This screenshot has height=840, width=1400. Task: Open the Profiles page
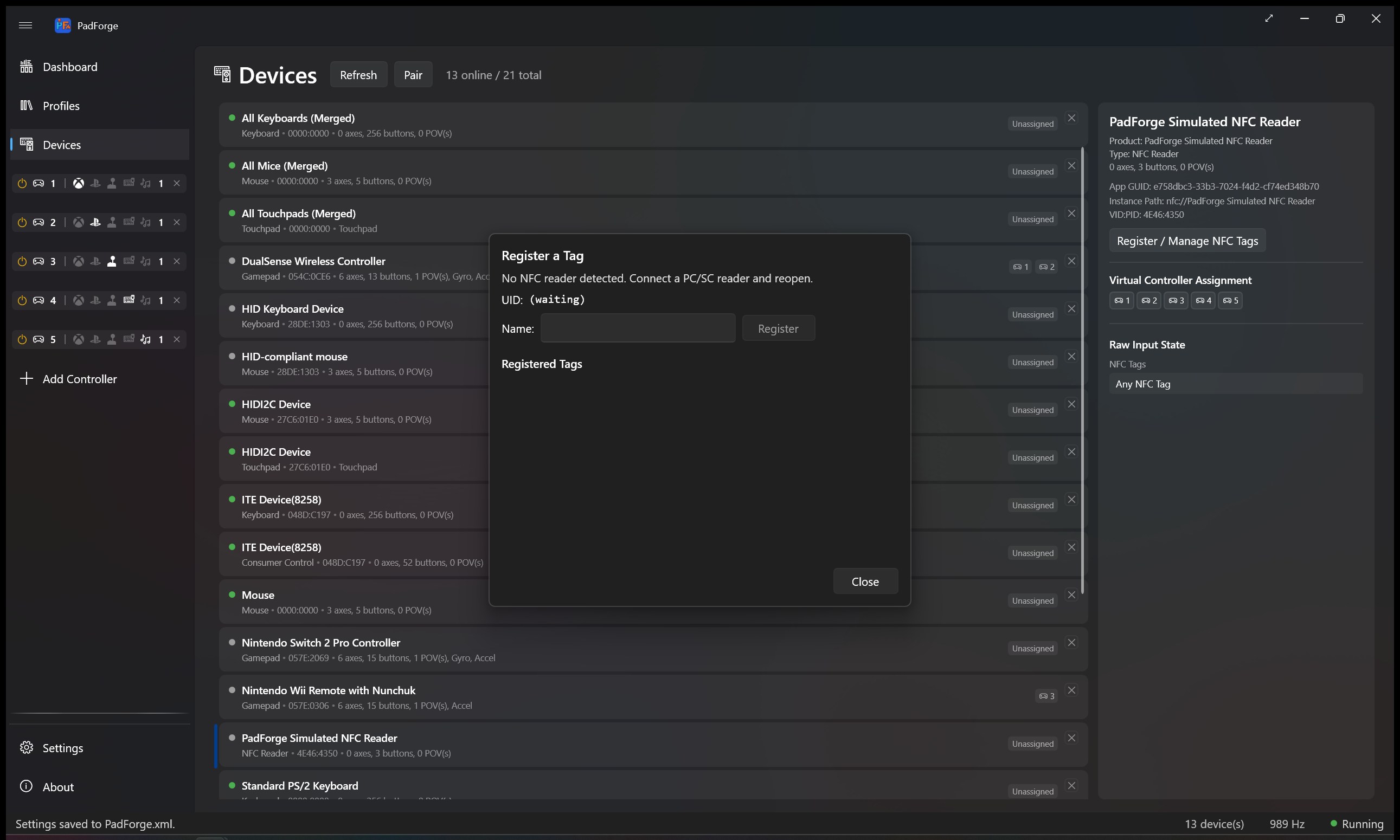click(x=100, y=106)
